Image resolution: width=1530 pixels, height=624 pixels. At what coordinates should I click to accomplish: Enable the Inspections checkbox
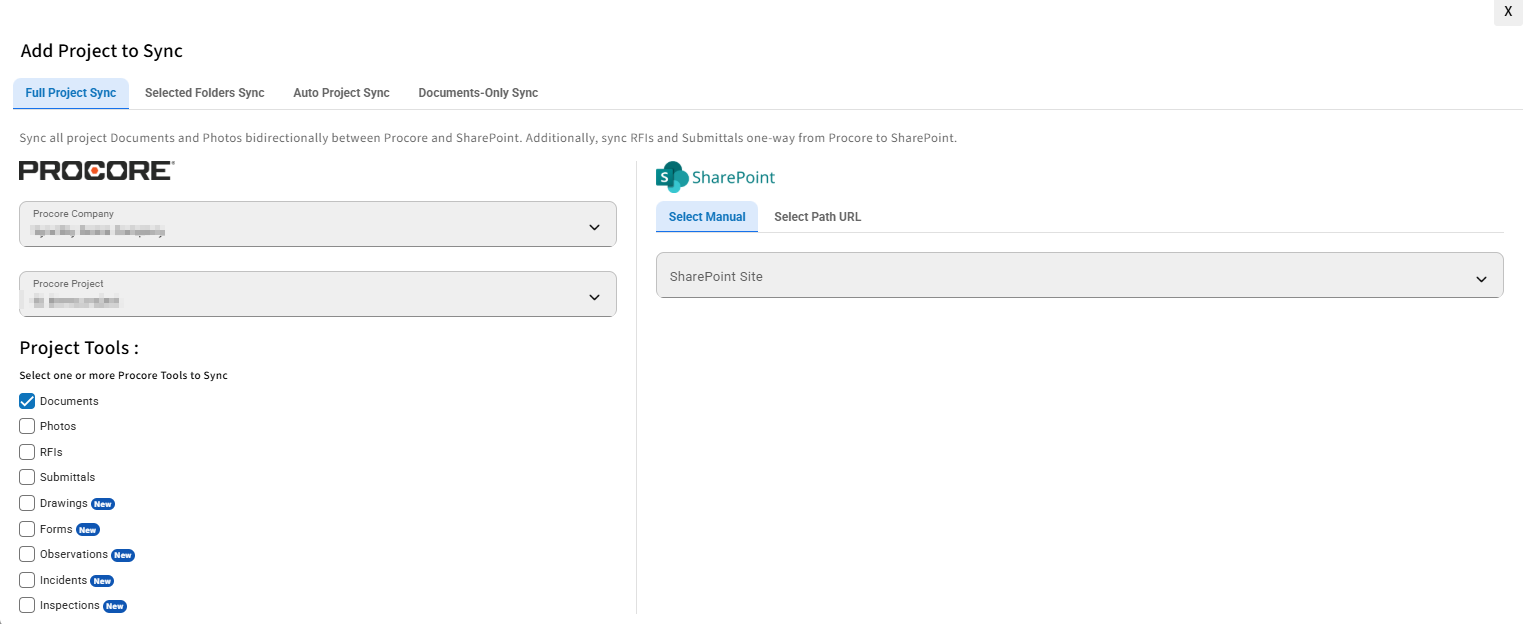[27, 605]
